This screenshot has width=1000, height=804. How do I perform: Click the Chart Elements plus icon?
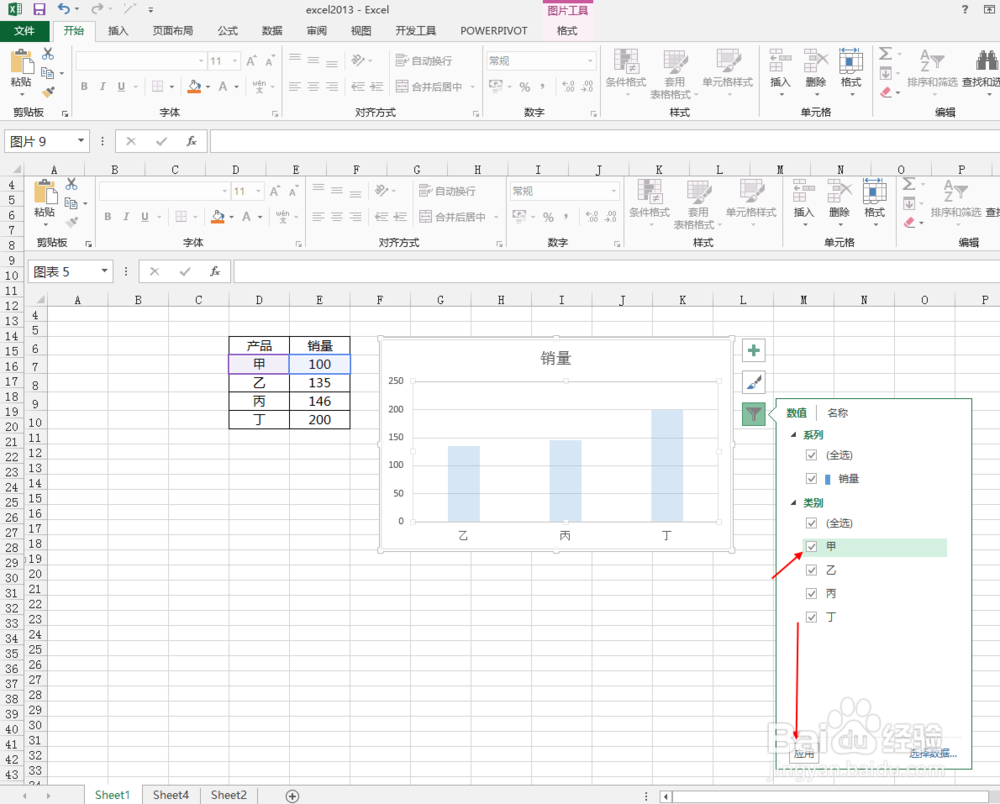[753, 350]
